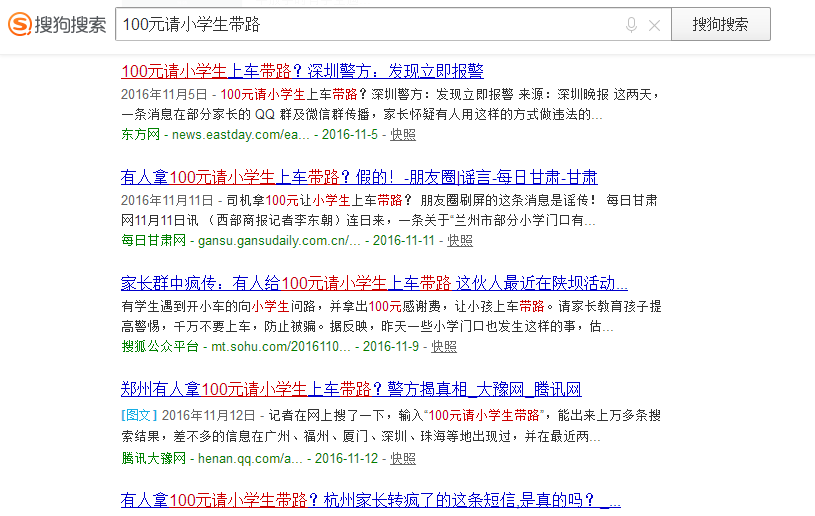
Task: Click the news.eastday.com URL text
Action: [x=240, y=134]
